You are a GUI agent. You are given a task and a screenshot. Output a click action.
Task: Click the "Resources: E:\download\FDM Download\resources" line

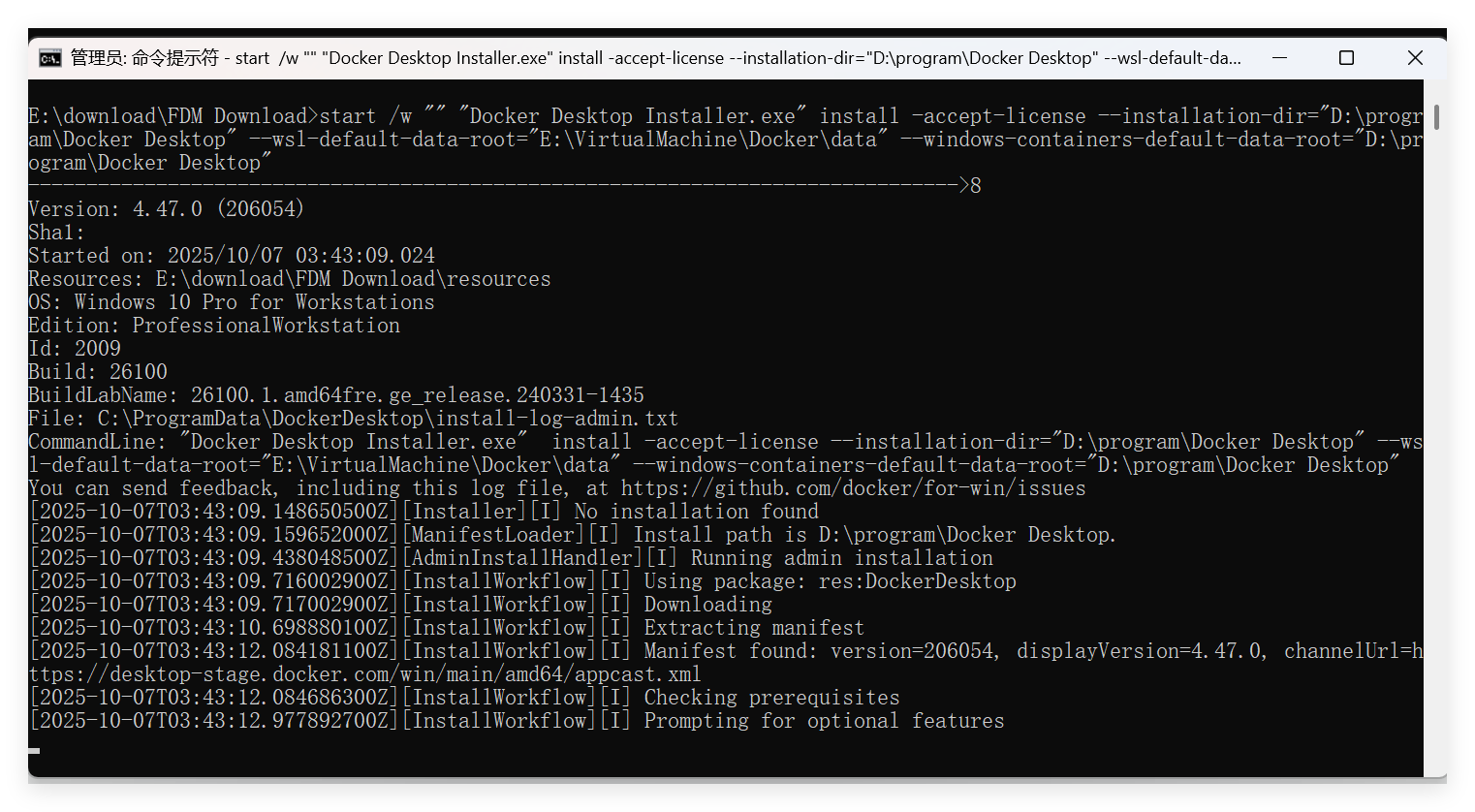click(290, 279)
